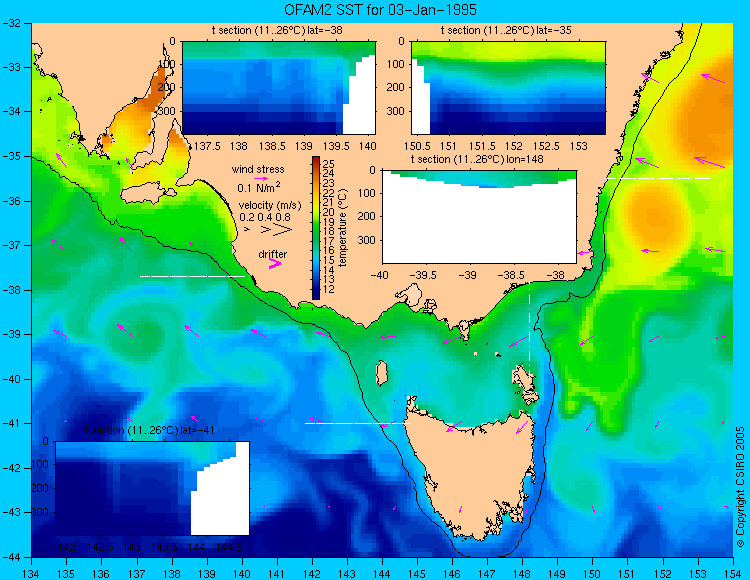Click the "0.1 N/m²" legend value
750x580 pixels.
tap(259, 187)
